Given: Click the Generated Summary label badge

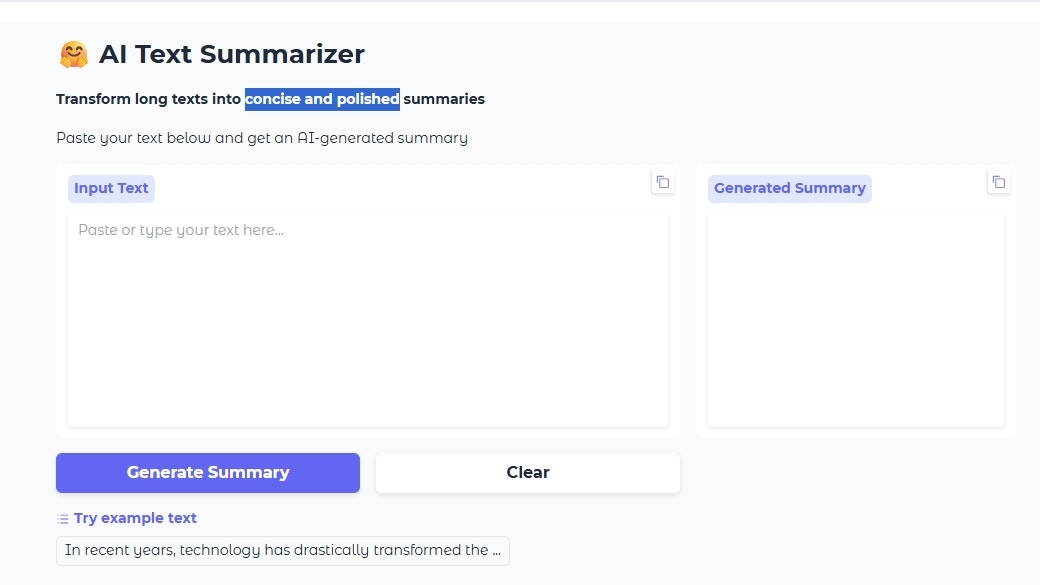Looking at the screenshot, I should 789,188.
